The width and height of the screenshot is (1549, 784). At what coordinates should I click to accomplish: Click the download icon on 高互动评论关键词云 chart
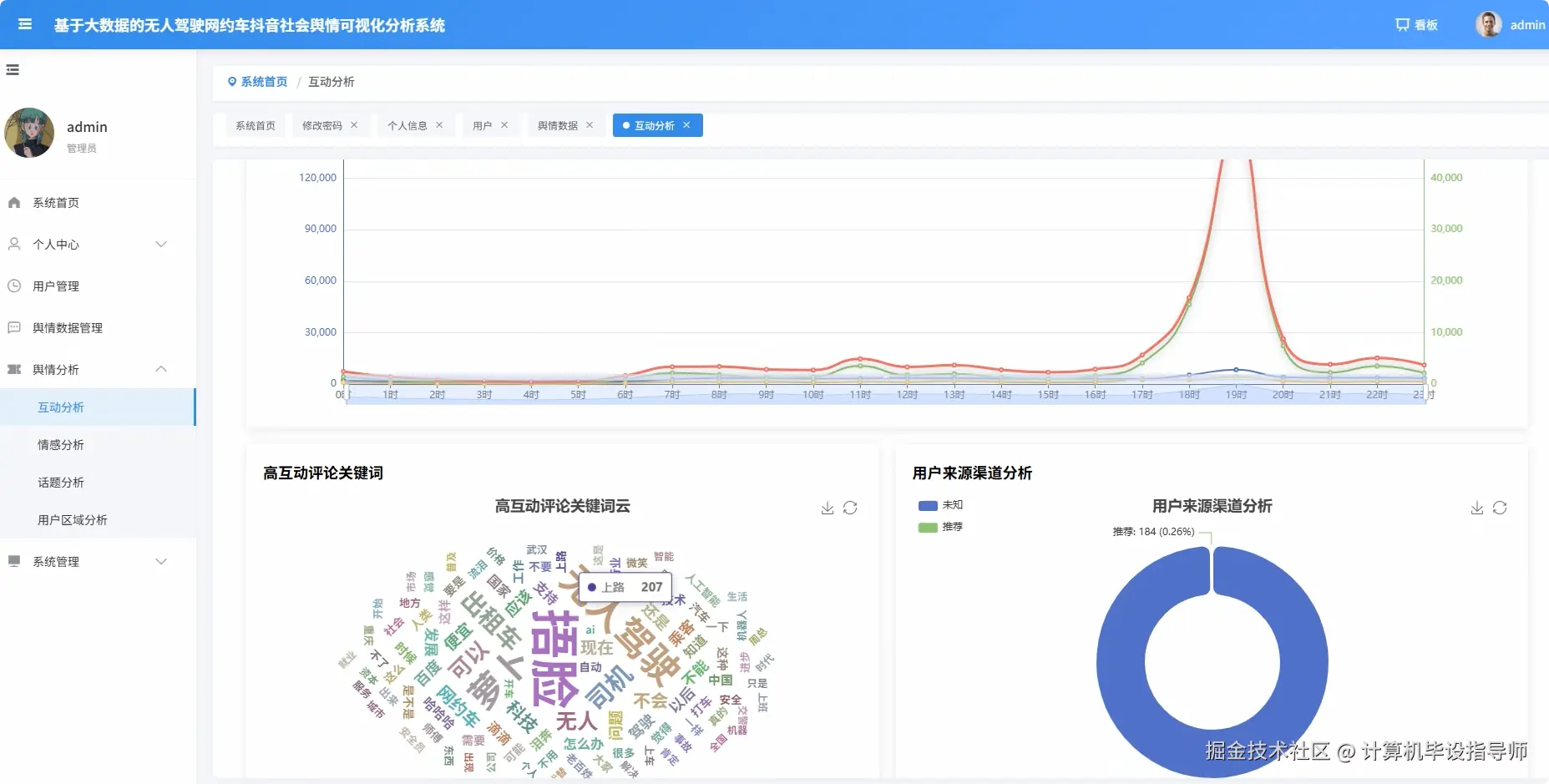click(827, 508)
